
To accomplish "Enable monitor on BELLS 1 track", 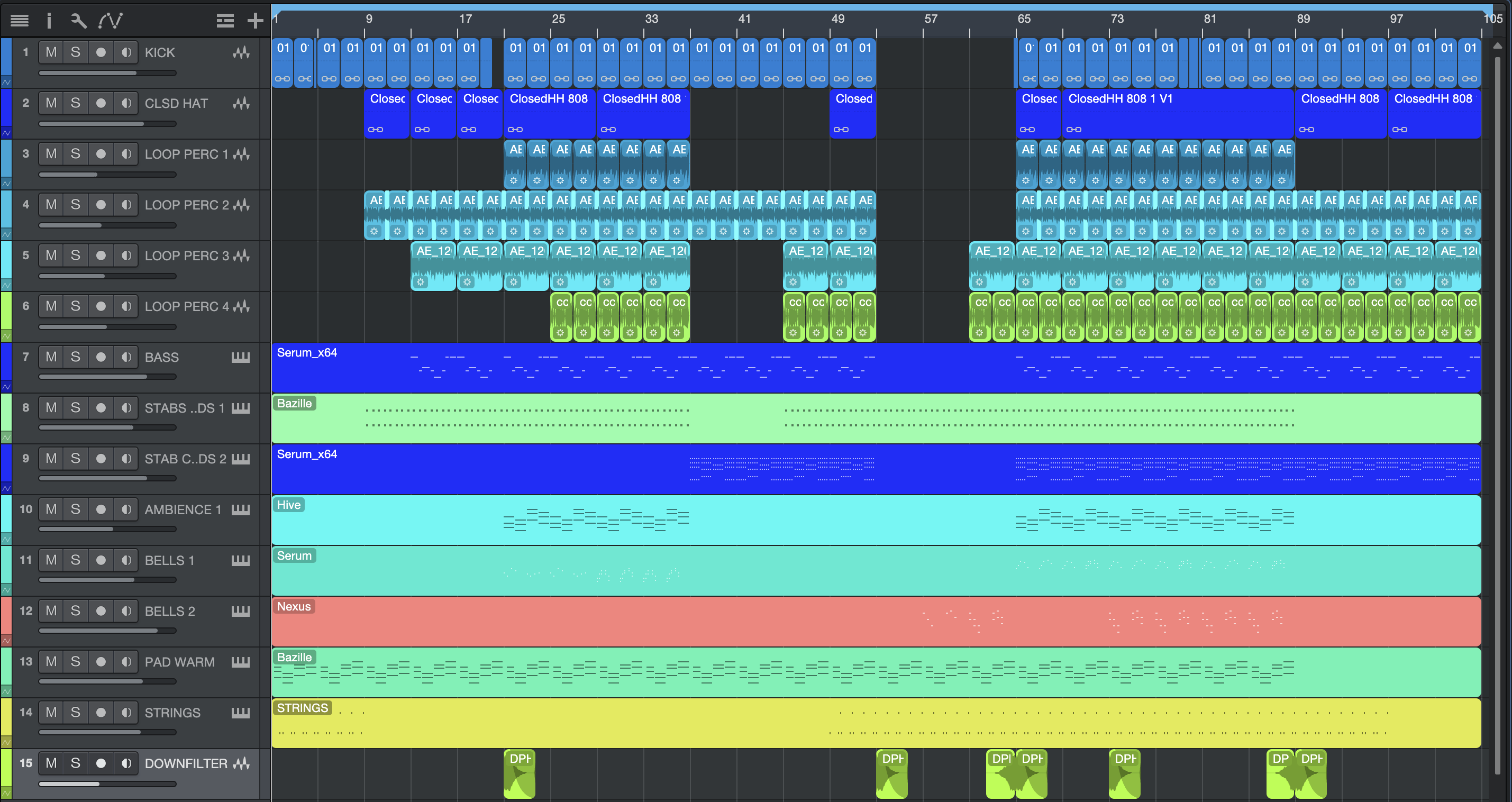I will tap(125, 560).
